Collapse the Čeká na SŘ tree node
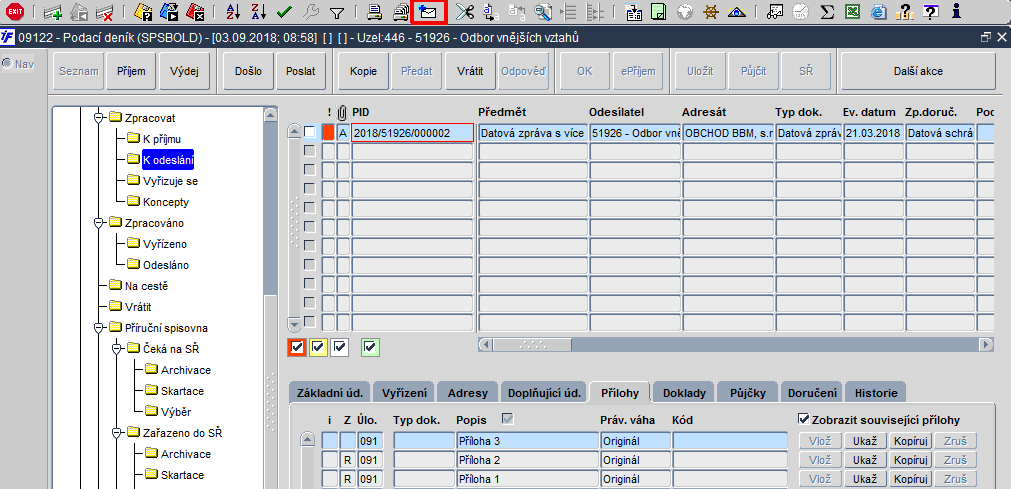This screenshot has height=489, width=1011. point(117,349)
